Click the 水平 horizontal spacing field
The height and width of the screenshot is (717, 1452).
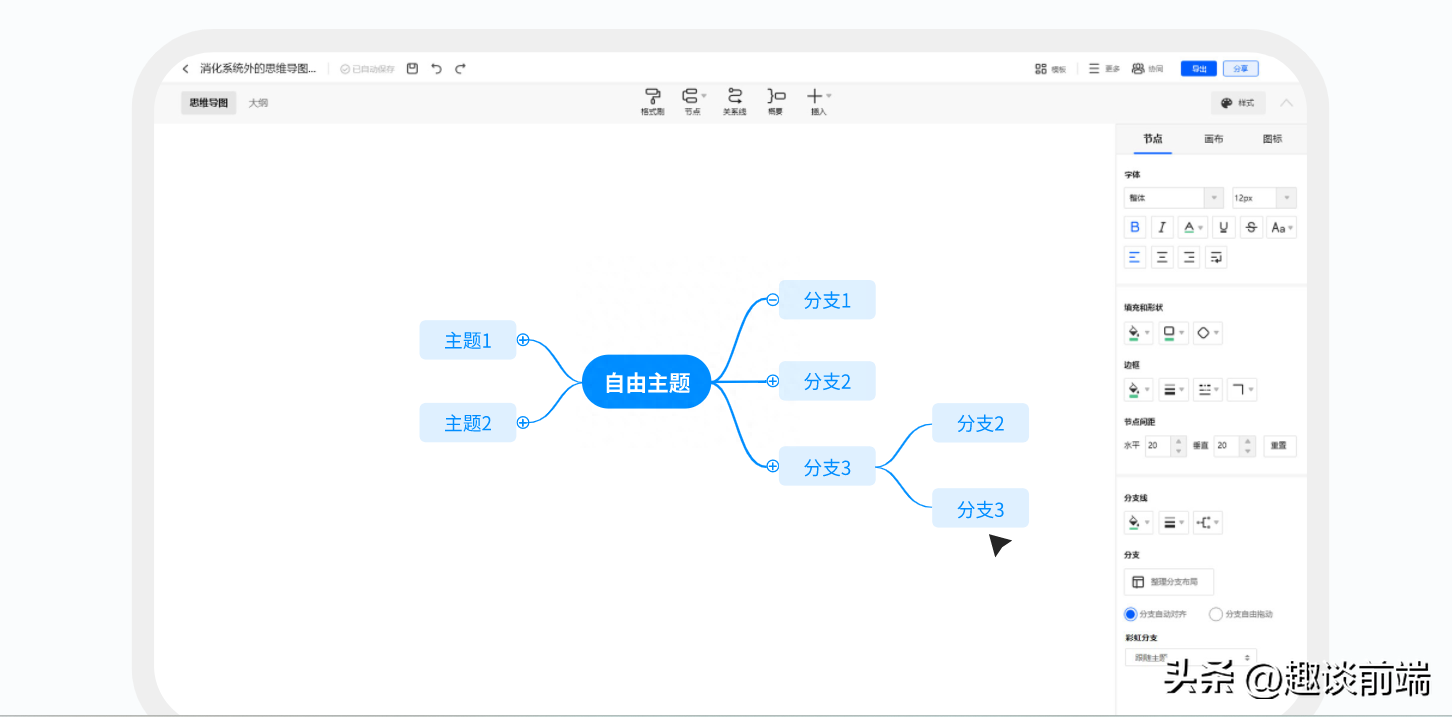click(1158, 445)
